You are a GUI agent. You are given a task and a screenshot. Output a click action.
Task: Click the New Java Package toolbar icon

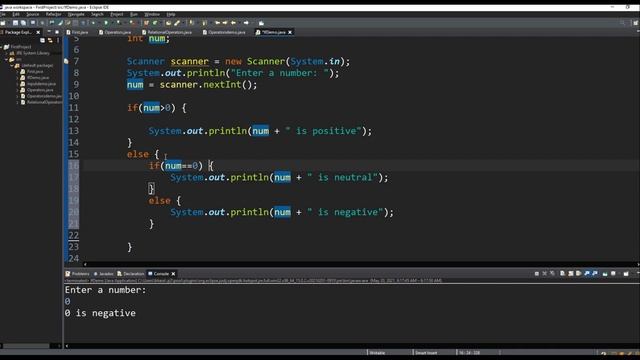pyautogui.click(x=146, y=22)
